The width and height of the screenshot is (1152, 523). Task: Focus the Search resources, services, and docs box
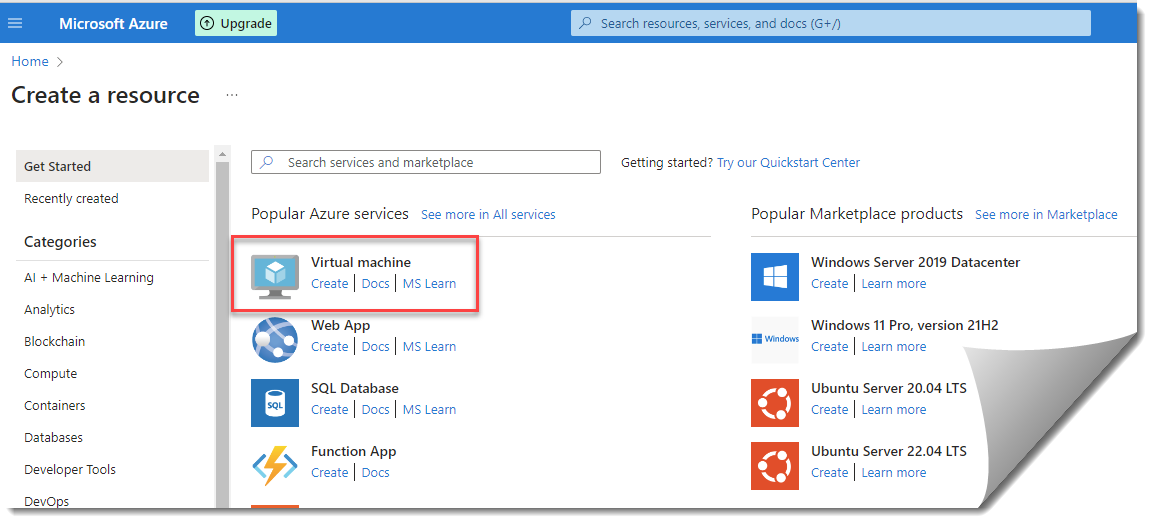tap(831, 24)
